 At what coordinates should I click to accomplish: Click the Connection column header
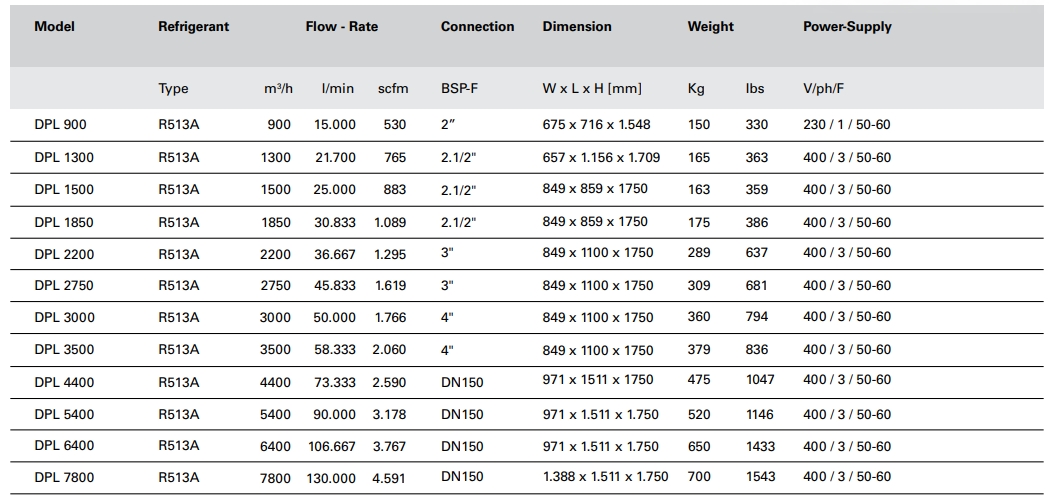point(477,27)
